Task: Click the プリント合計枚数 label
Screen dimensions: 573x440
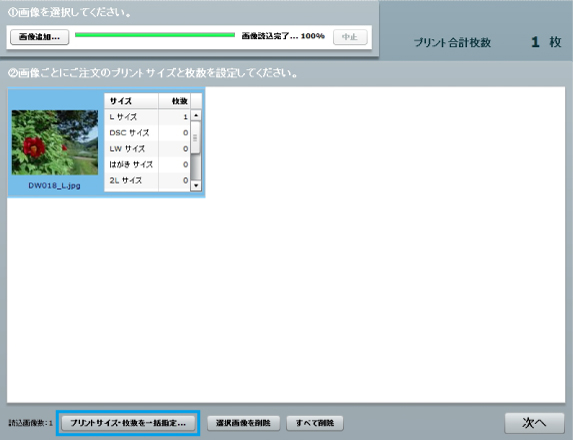Action: point(452,43)
